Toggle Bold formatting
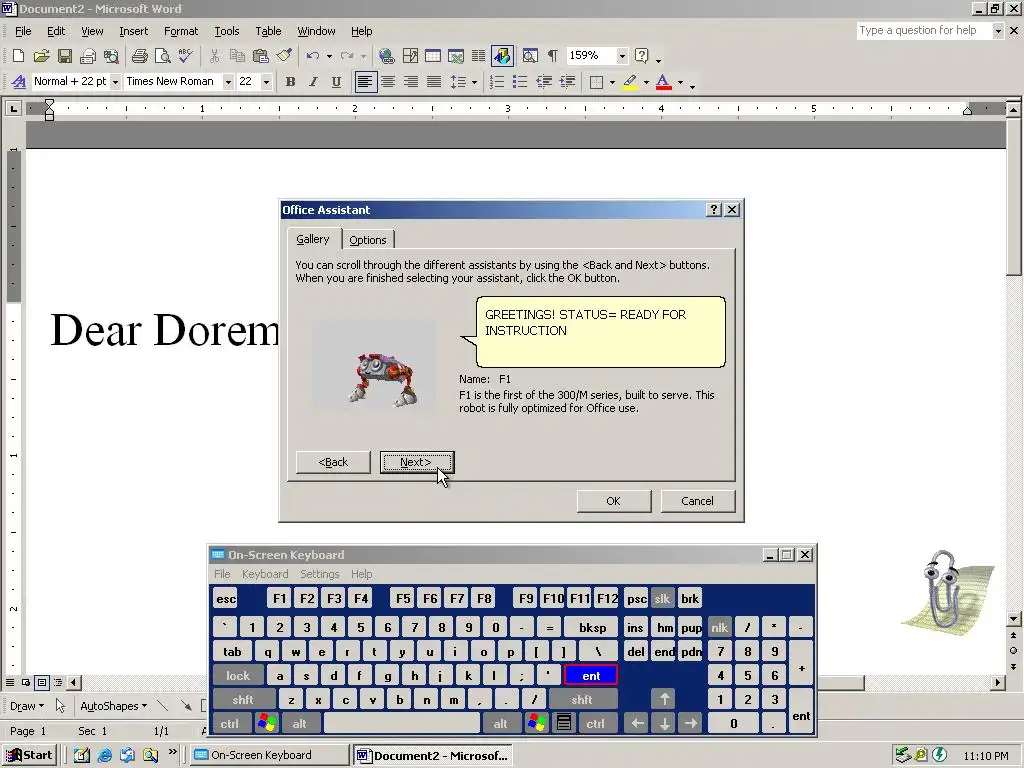1024x768 pixels. (291, 82)
